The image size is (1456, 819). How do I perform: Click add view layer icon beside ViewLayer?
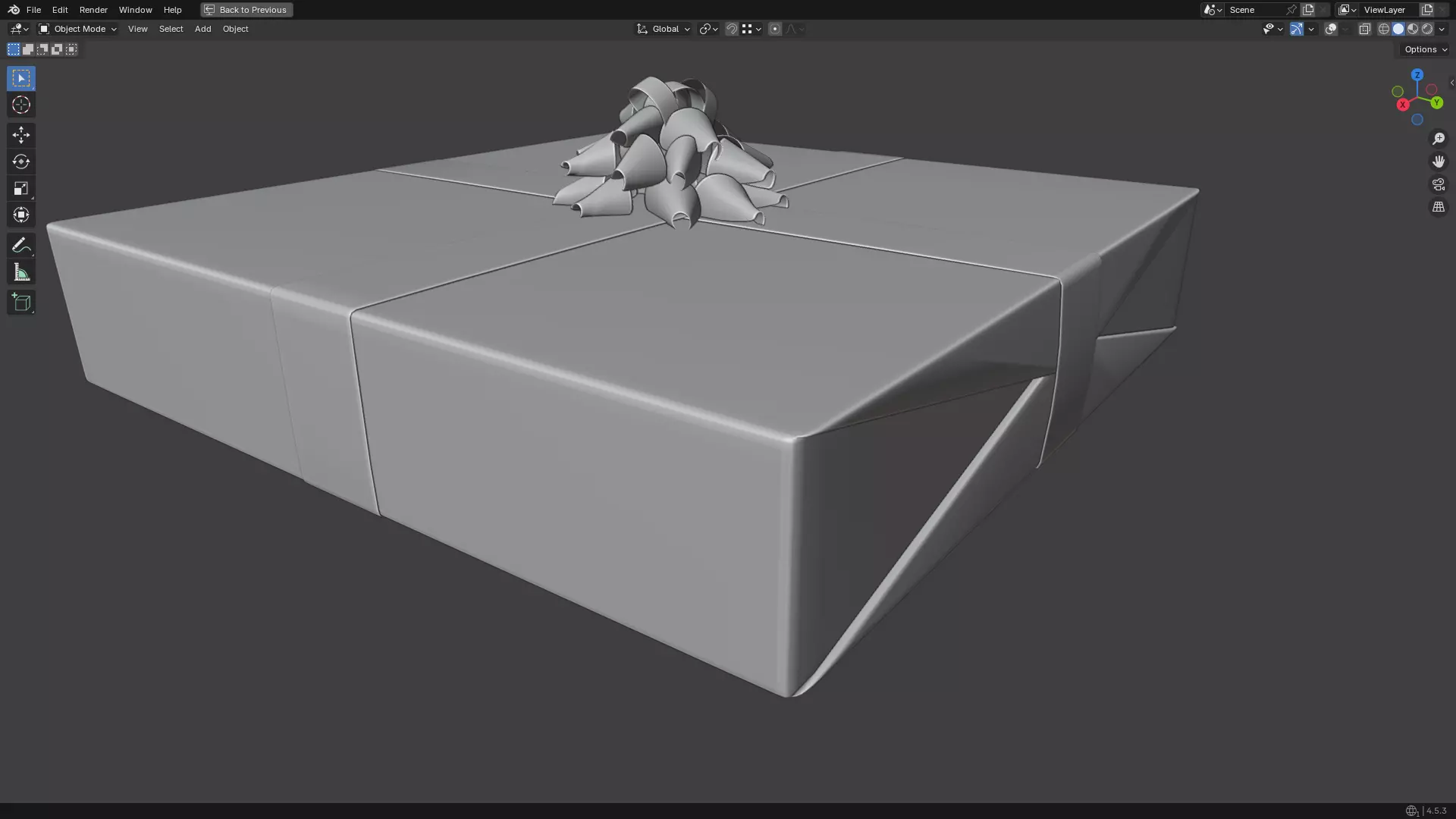(x=1427, y=10)
